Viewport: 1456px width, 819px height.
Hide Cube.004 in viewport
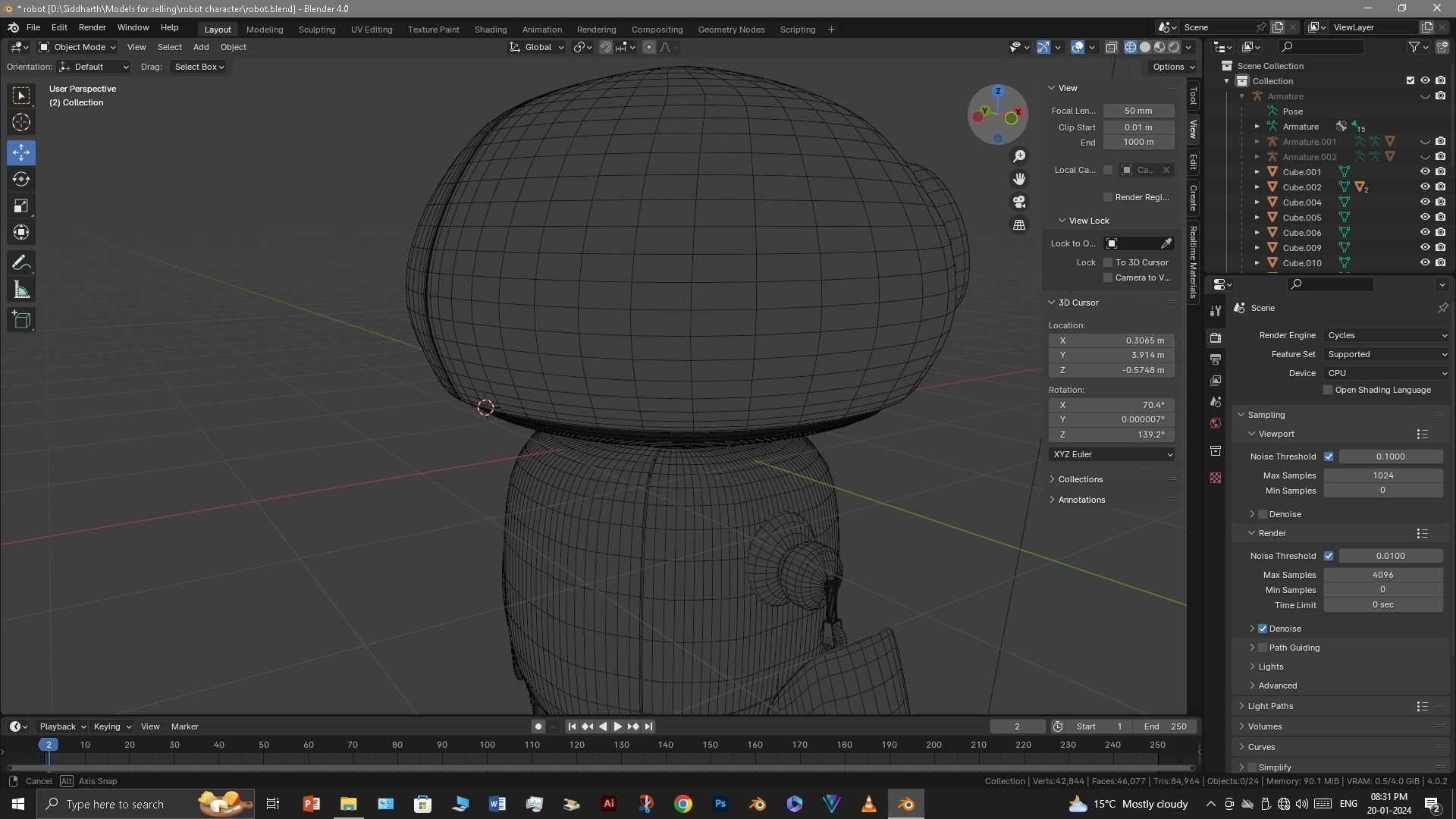[1425, 202]
